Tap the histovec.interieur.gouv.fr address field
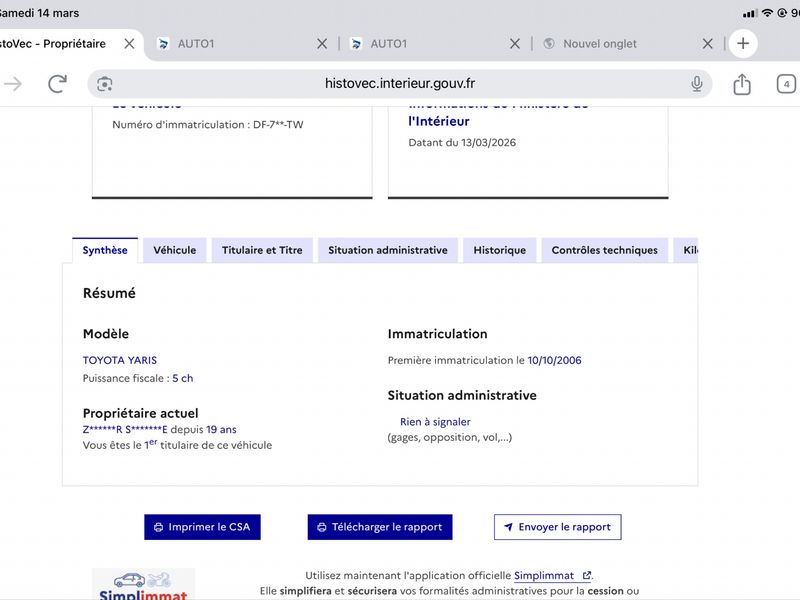 [x=400, y=84]
